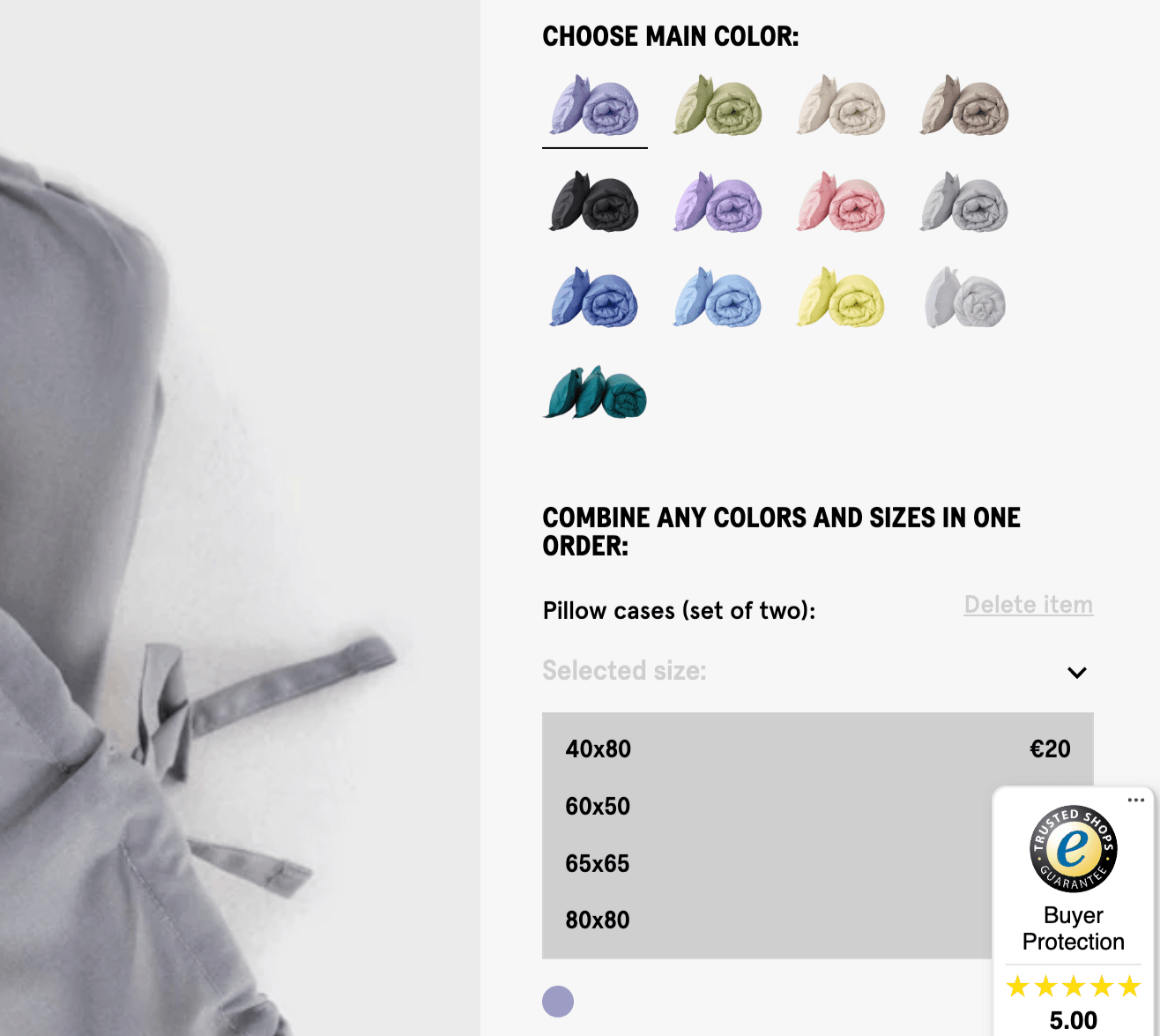This screenshot has width=1160, height=1036.
Task: Click the Delete item link
Action: point(1028,605)
